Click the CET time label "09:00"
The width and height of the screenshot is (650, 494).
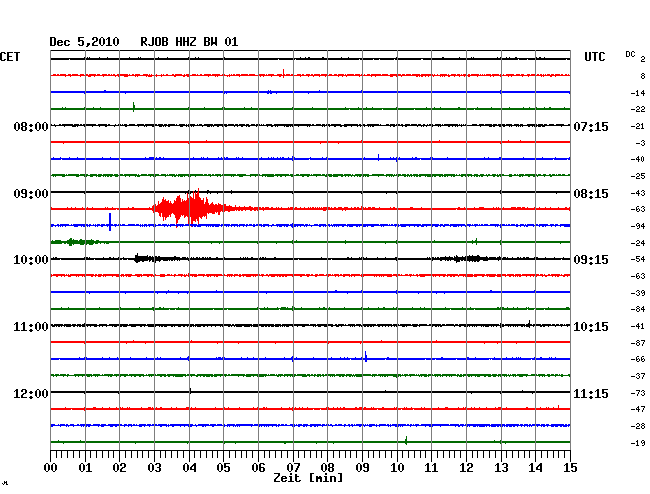tap(31, 194)
